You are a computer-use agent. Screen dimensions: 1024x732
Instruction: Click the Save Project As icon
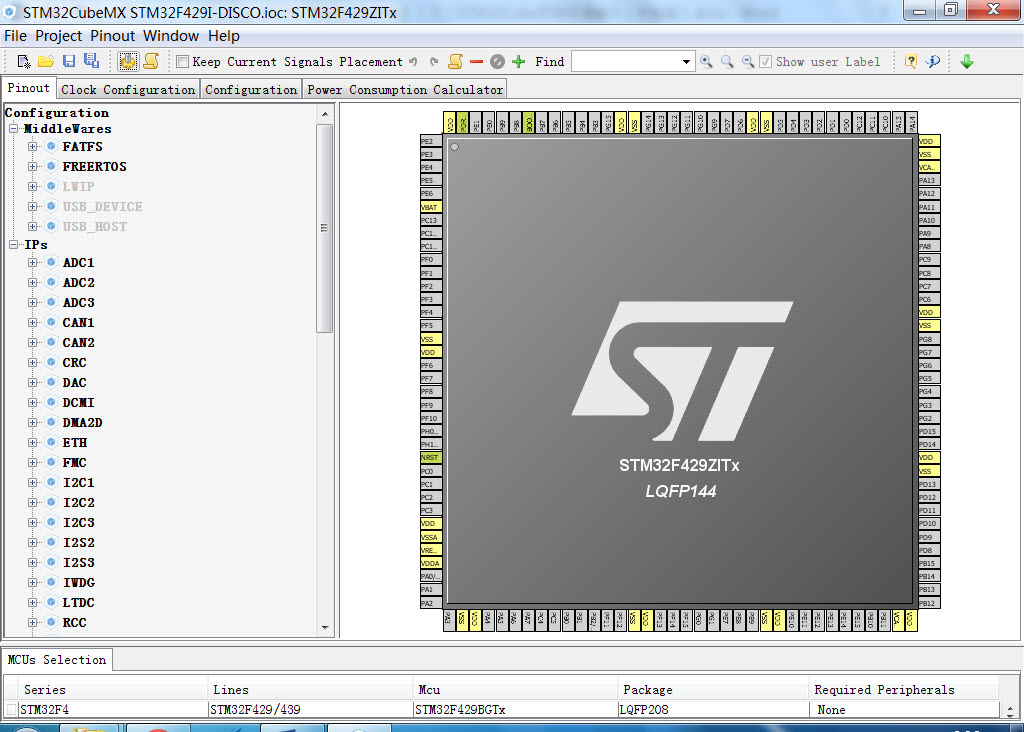pyautogui.click(x=91, y=61)
